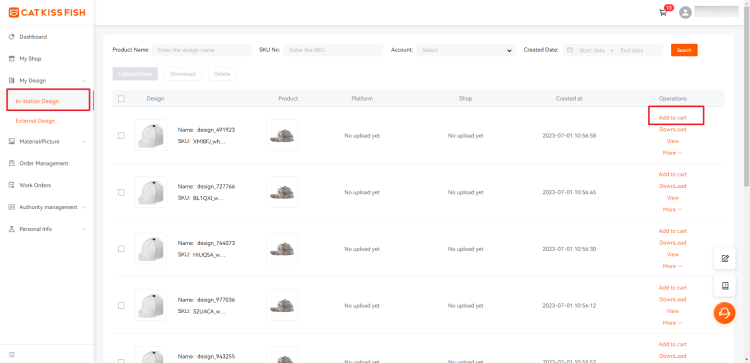Click the Delete button above the table
The image size is (750, 363).
pyautogui.click(x=222, y=74)
